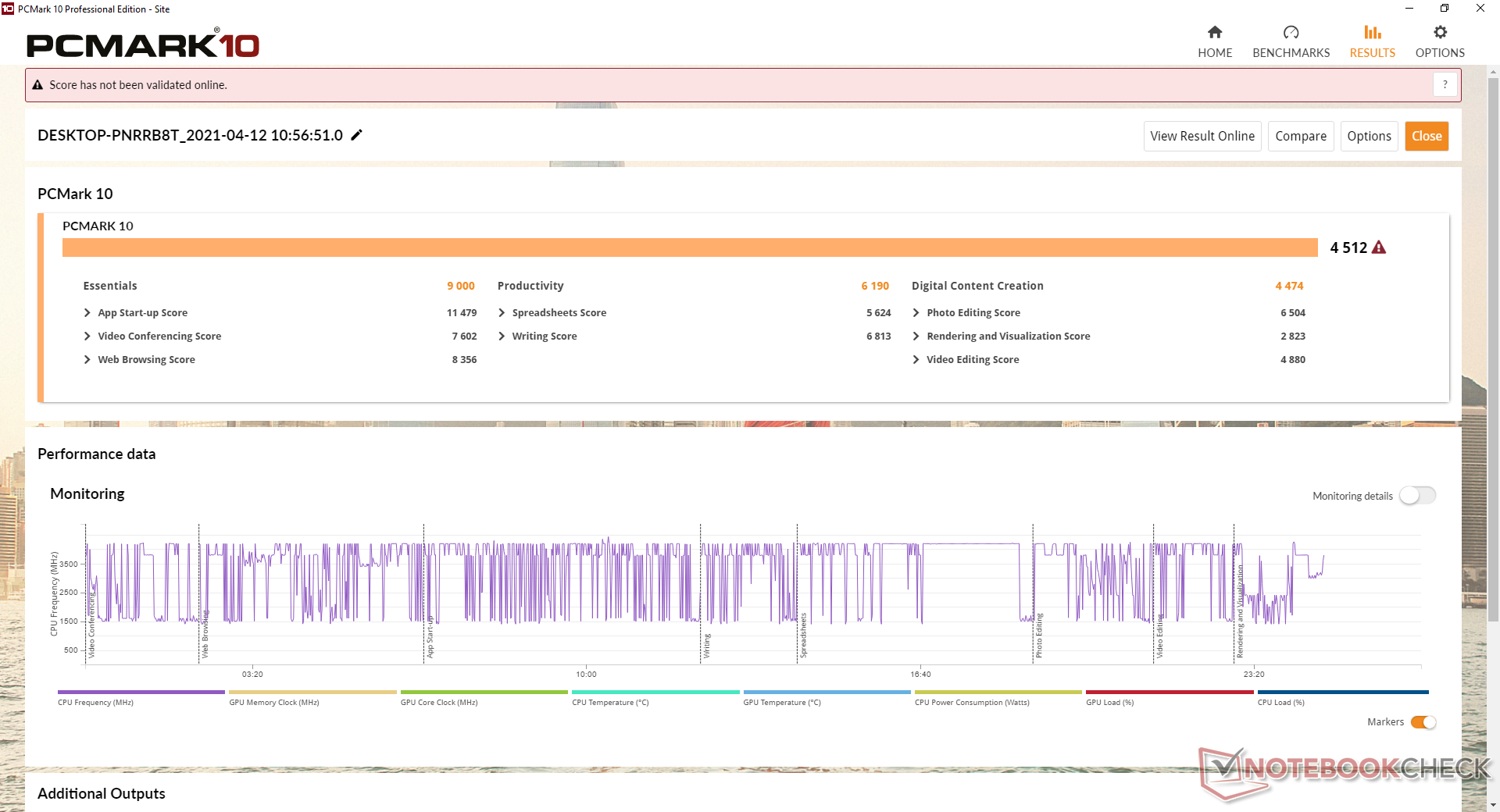The width and height of the screenshot is (1500, 812).
Task: Select the GPU Temperature legend swatch
Action: tap(827, 692)
